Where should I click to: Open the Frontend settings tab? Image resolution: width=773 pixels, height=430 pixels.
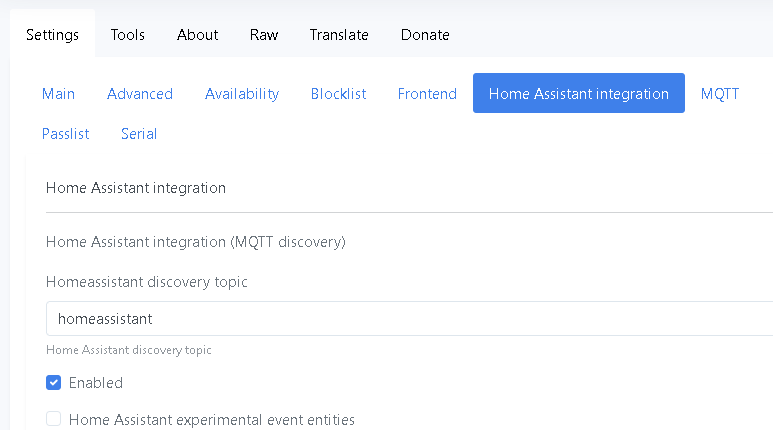pyautogui.click(x=427, y=94)
